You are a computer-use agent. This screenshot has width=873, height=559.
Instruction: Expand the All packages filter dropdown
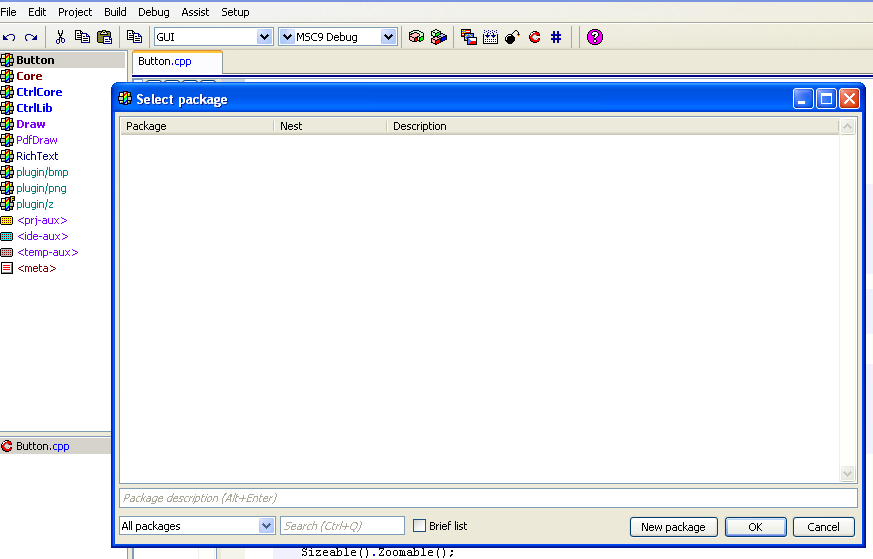click(x=266, y=526)
